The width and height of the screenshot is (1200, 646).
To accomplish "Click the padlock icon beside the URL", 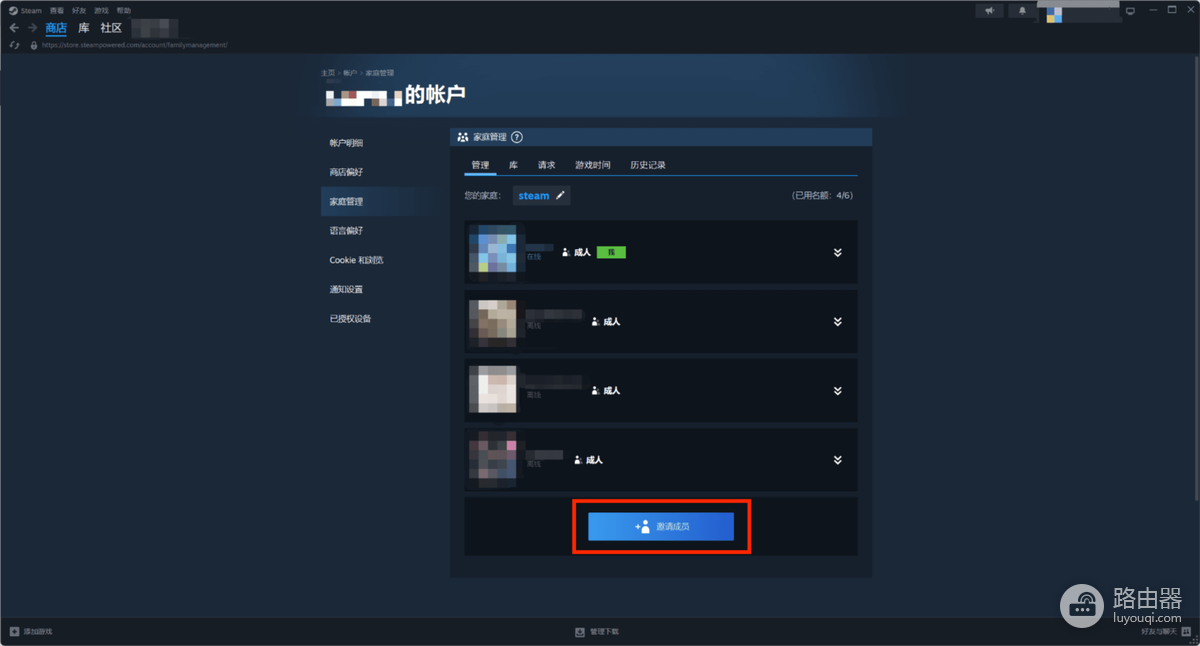I will tap(34, 45).
